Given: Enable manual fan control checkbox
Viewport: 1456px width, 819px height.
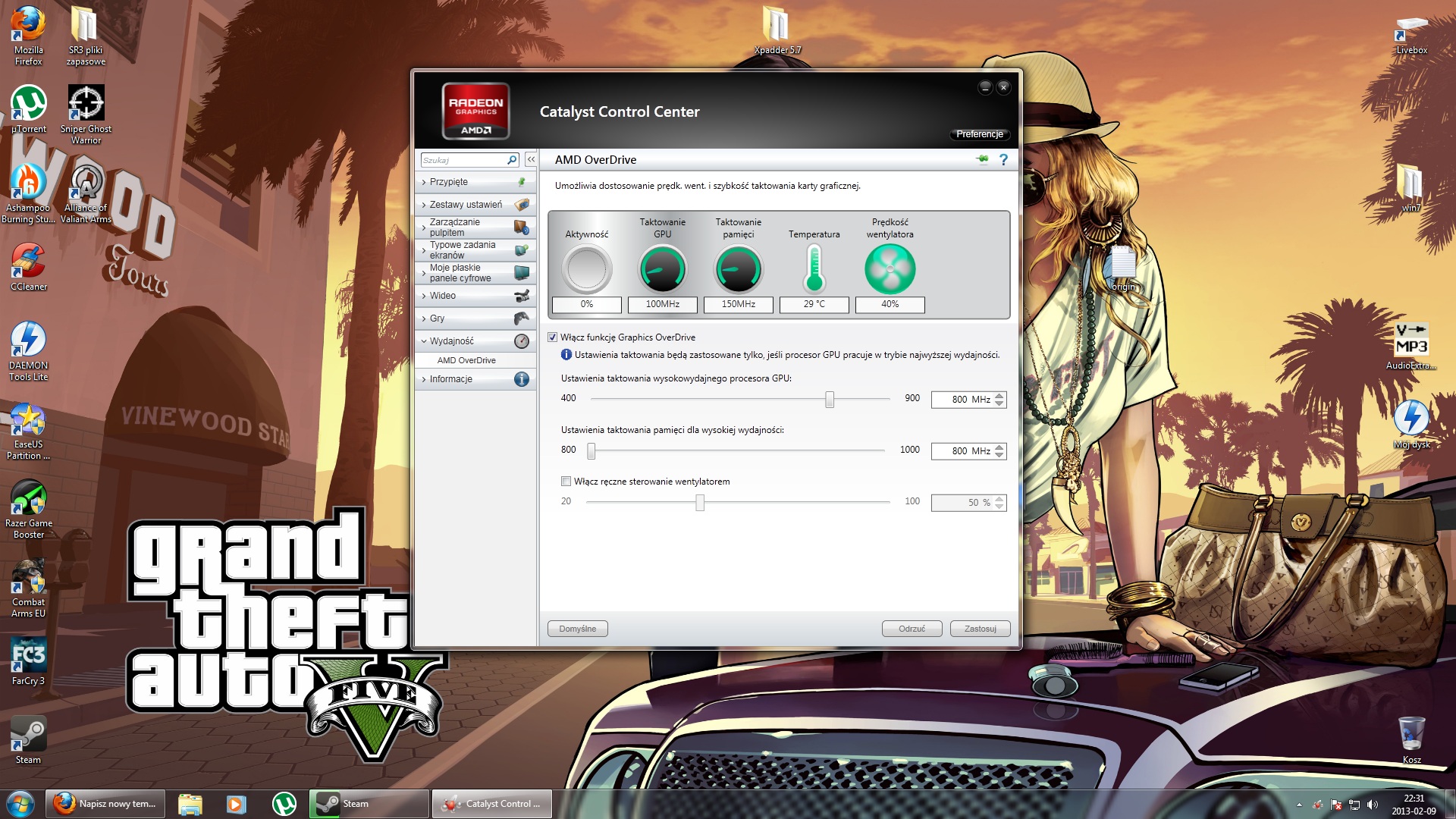Looking at the screenshot, I should click(566, 482).
